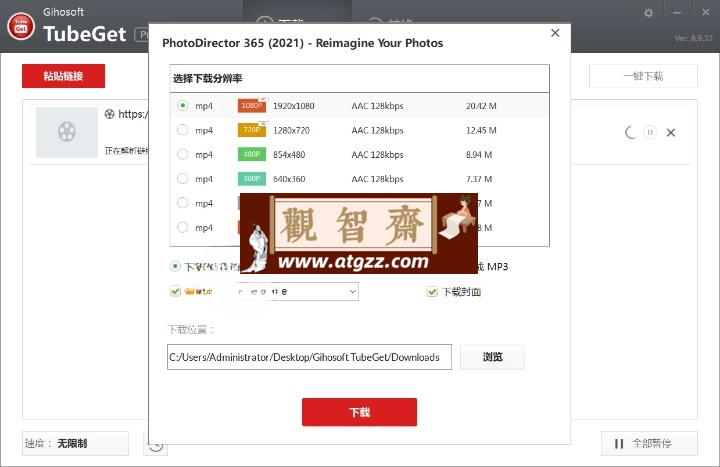Select the download video radio option below list

[x=175, y=266]
